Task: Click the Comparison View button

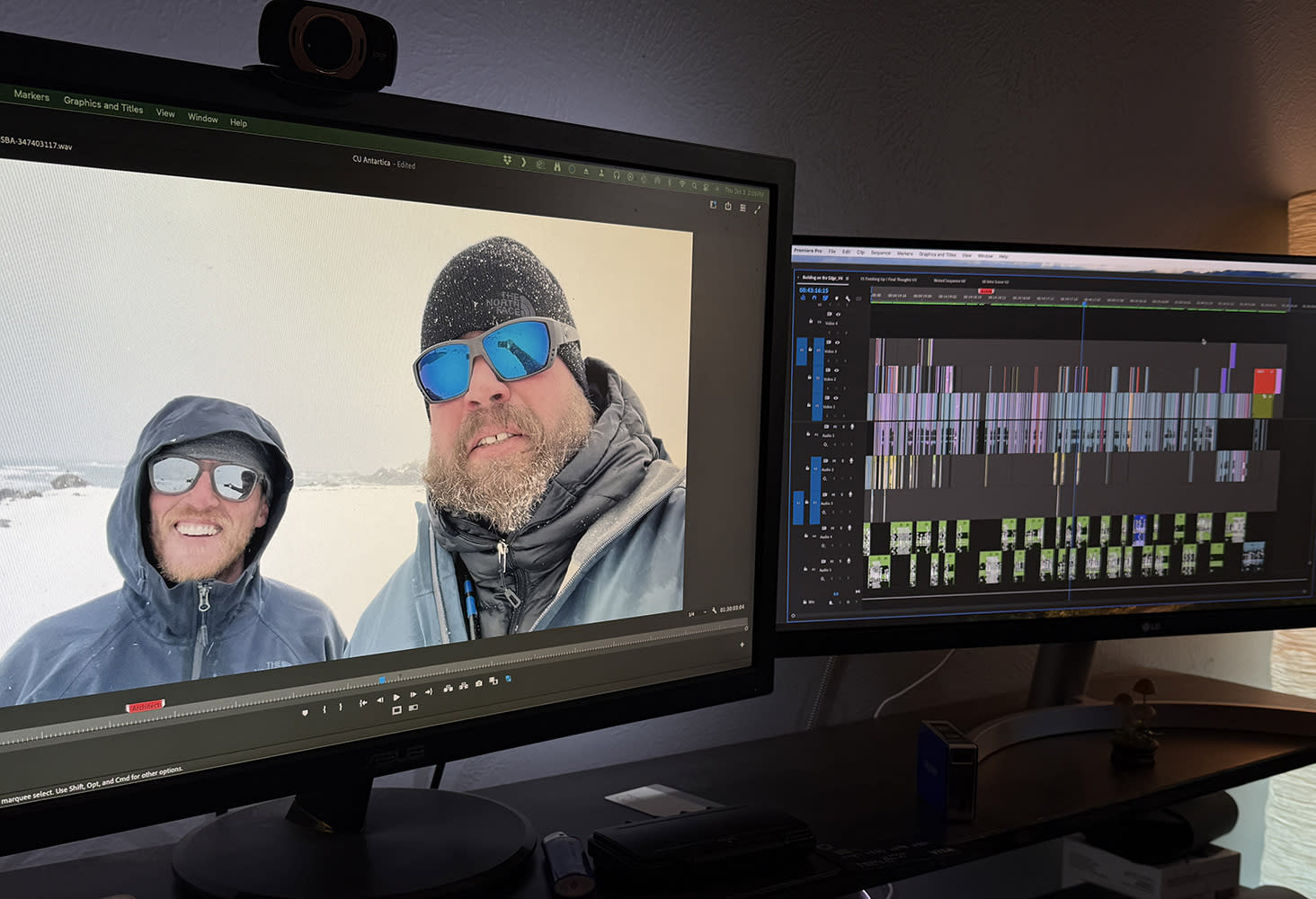Action: pyautogui.click(x=493, y=681)
